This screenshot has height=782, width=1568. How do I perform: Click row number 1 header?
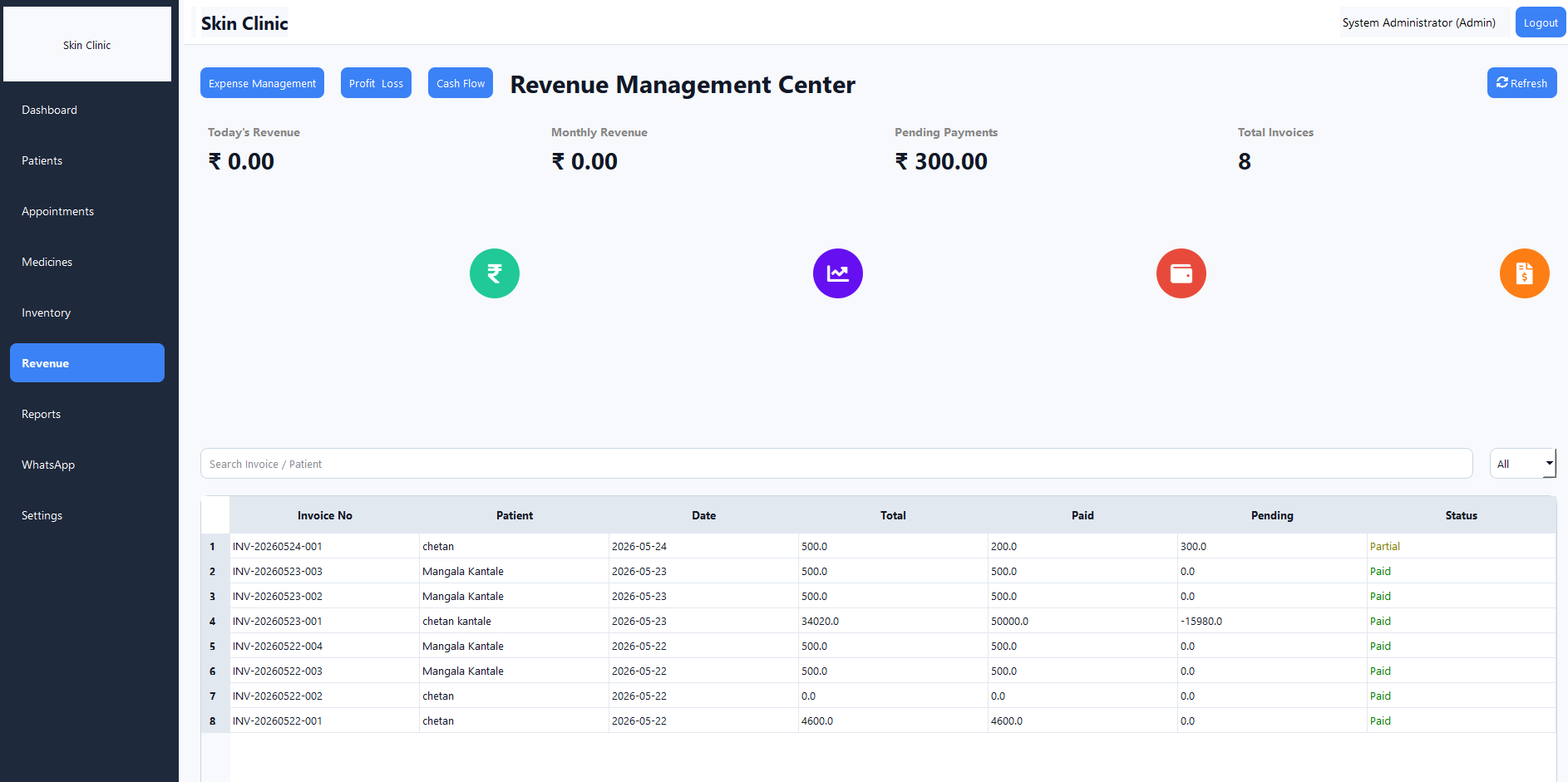(x=214, y=546)
